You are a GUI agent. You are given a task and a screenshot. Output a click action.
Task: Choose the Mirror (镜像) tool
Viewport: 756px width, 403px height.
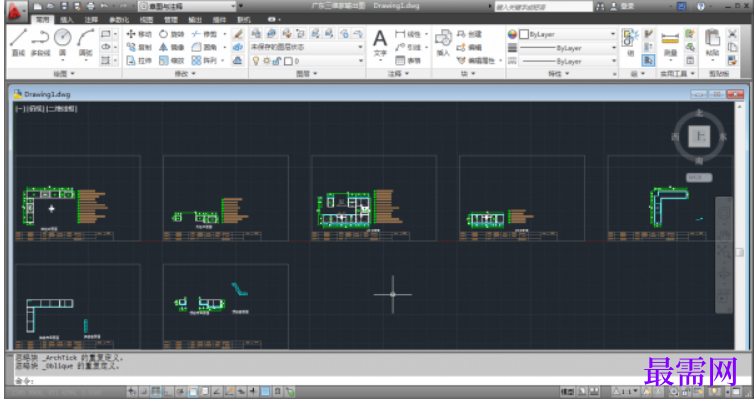tap(172, 47)
